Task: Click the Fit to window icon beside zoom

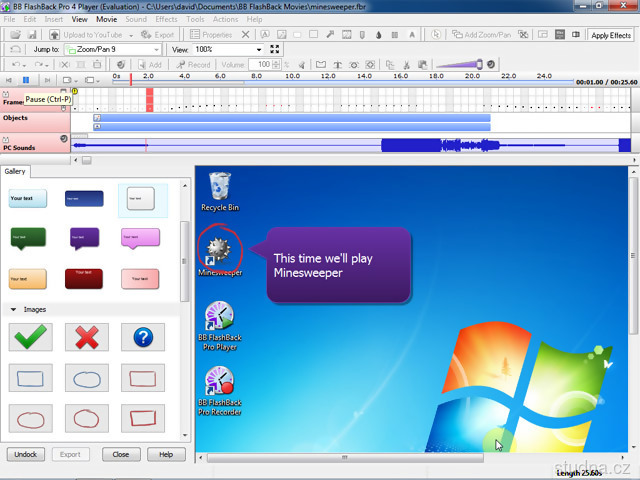Action: (276, 49)
